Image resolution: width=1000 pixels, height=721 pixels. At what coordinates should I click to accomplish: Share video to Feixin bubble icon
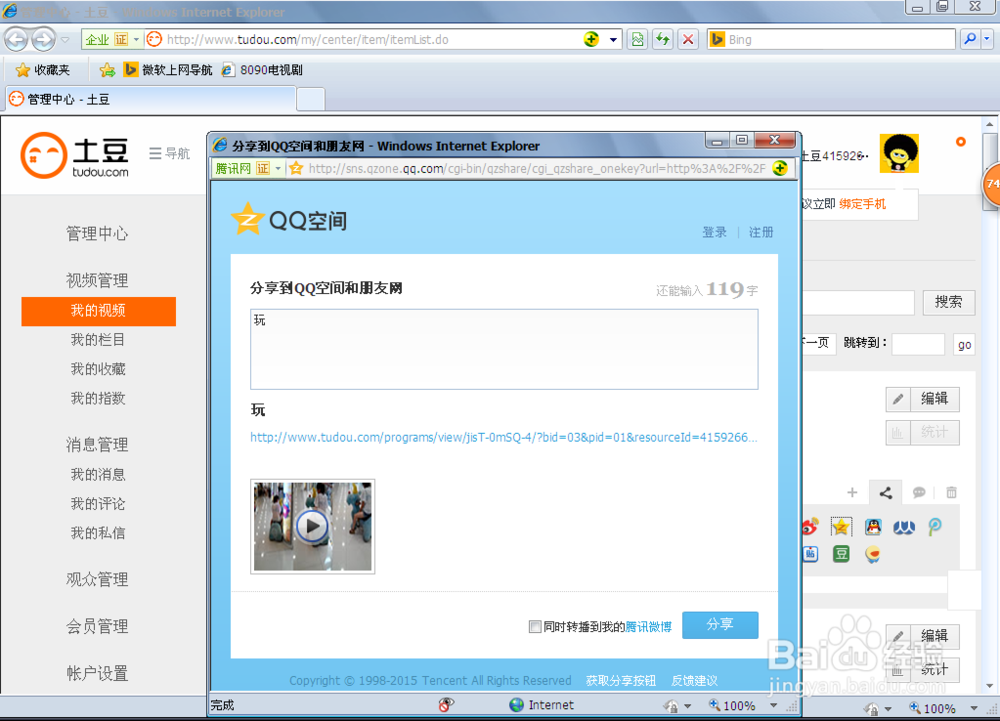click(872, 554)
